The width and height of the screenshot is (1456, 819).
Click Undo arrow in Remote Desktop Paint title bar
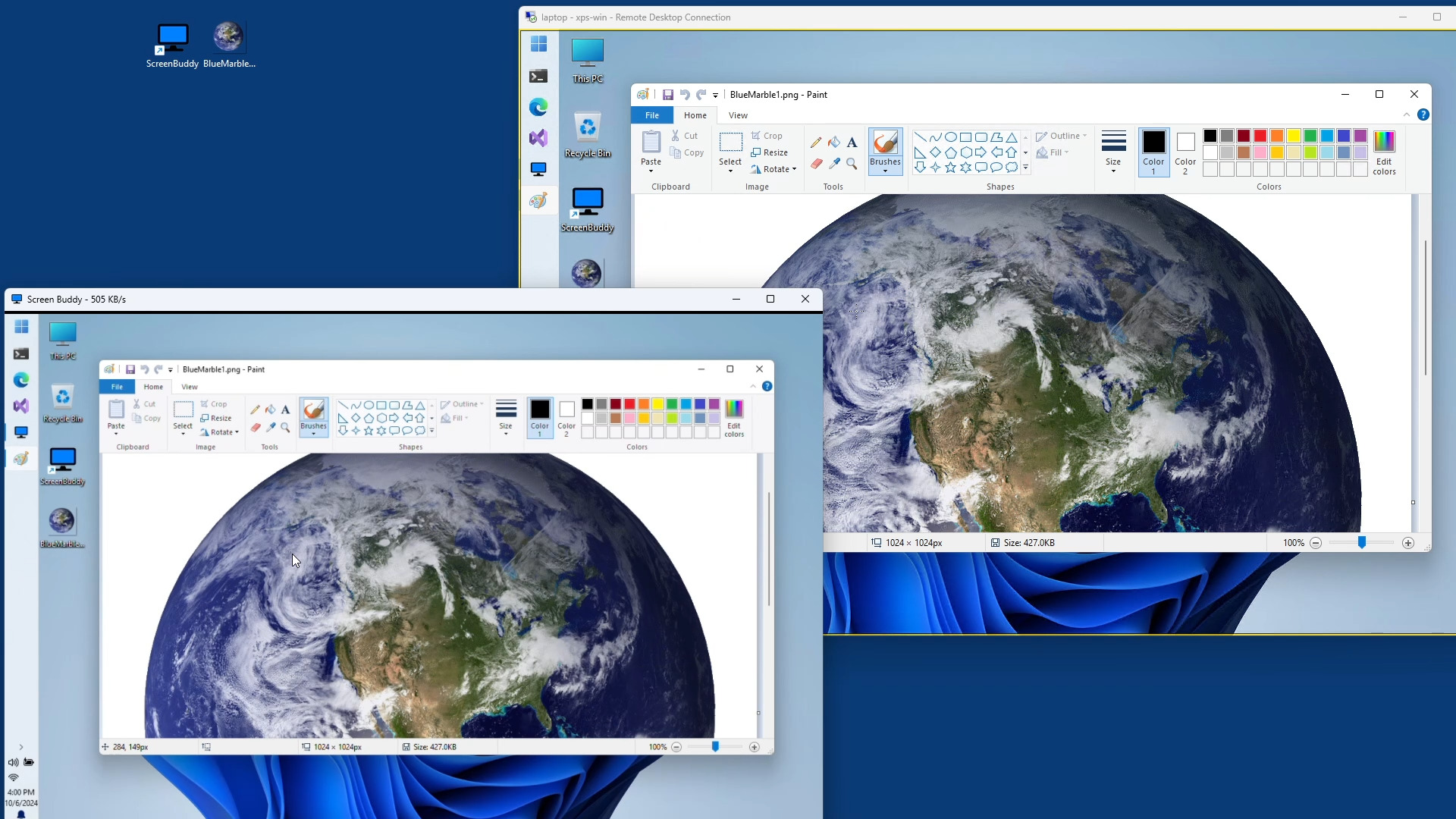pyautogui.click(x=685, y=95)
